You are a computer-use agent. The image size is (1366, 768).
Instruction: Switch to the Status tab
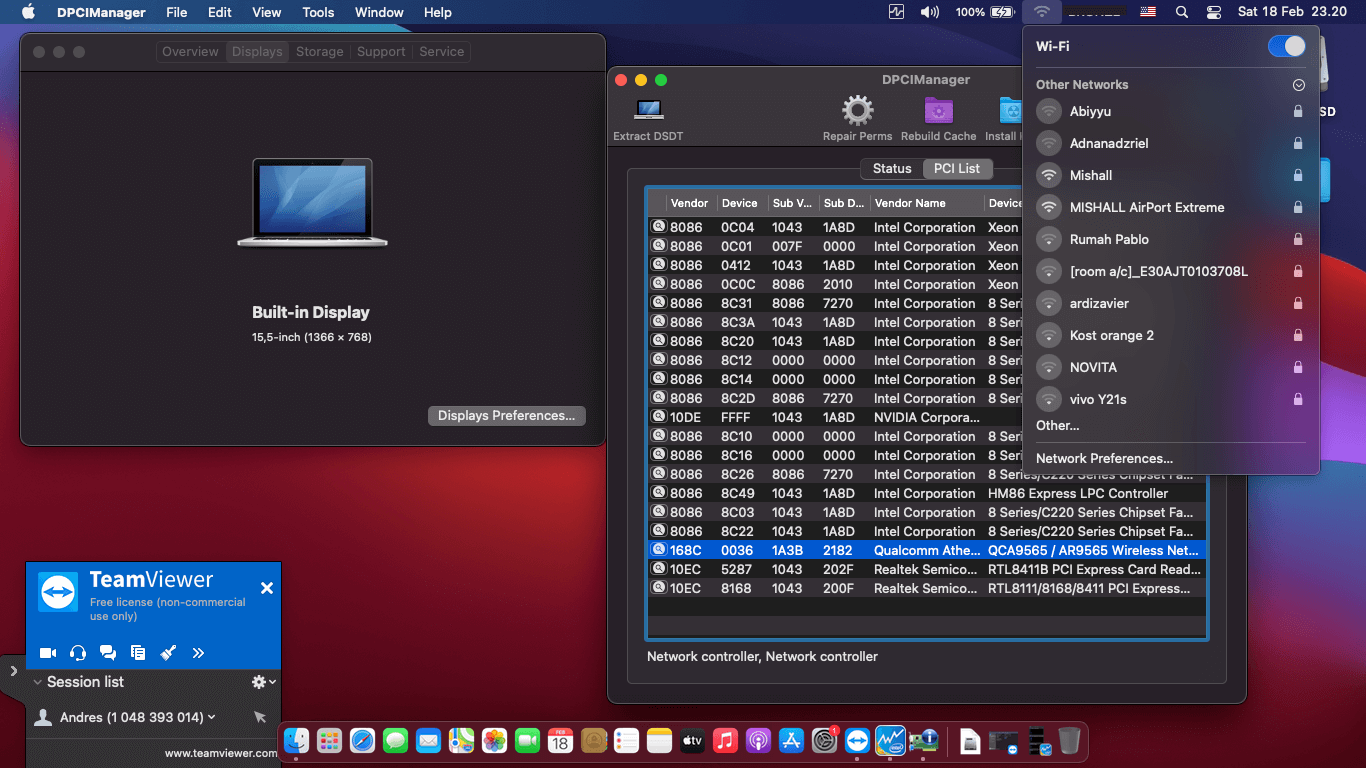point(891,168)
